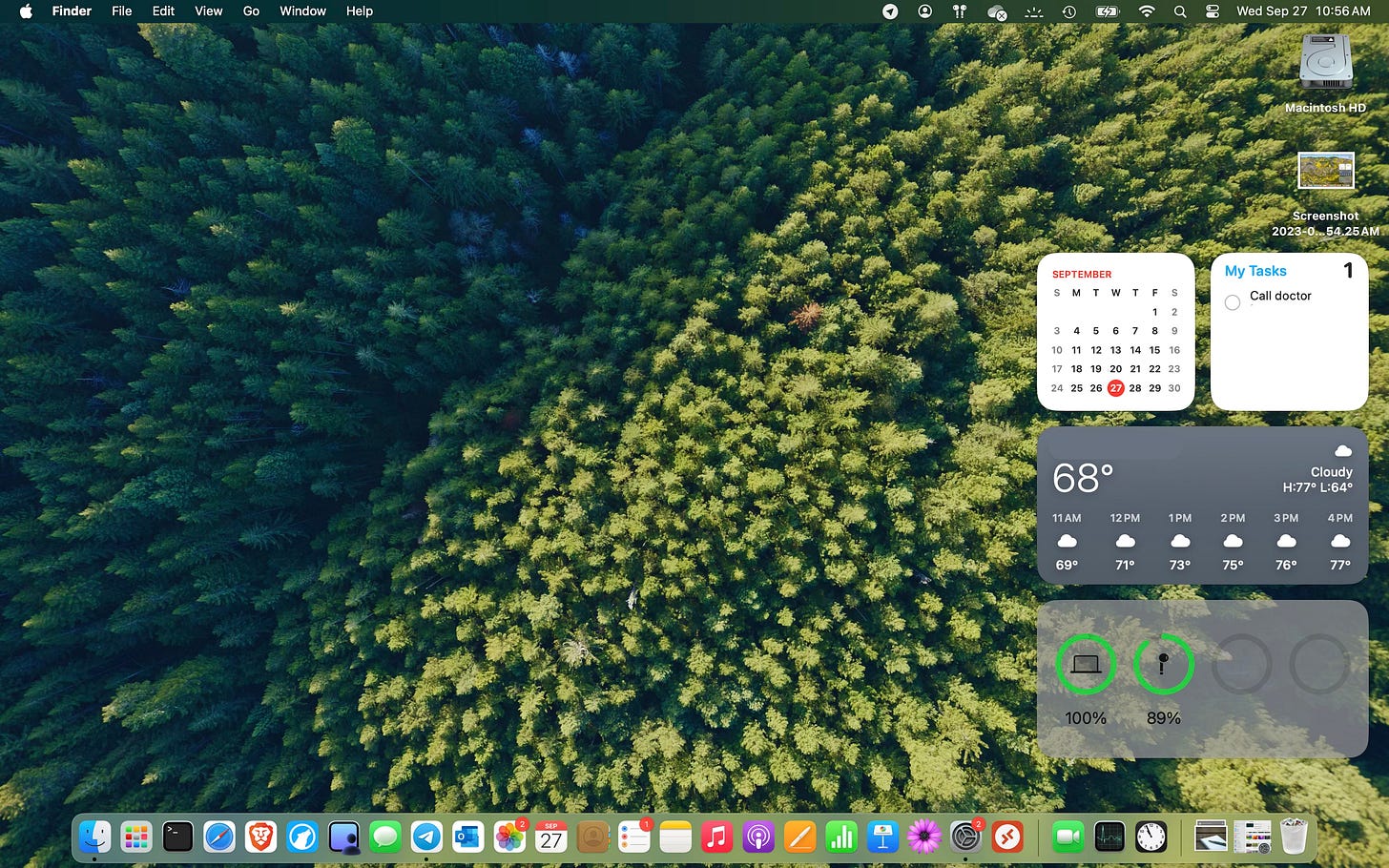Open the keyboard brightness menu bar icon
This screenshot has width=1389, height=868.
point(1033,11)
